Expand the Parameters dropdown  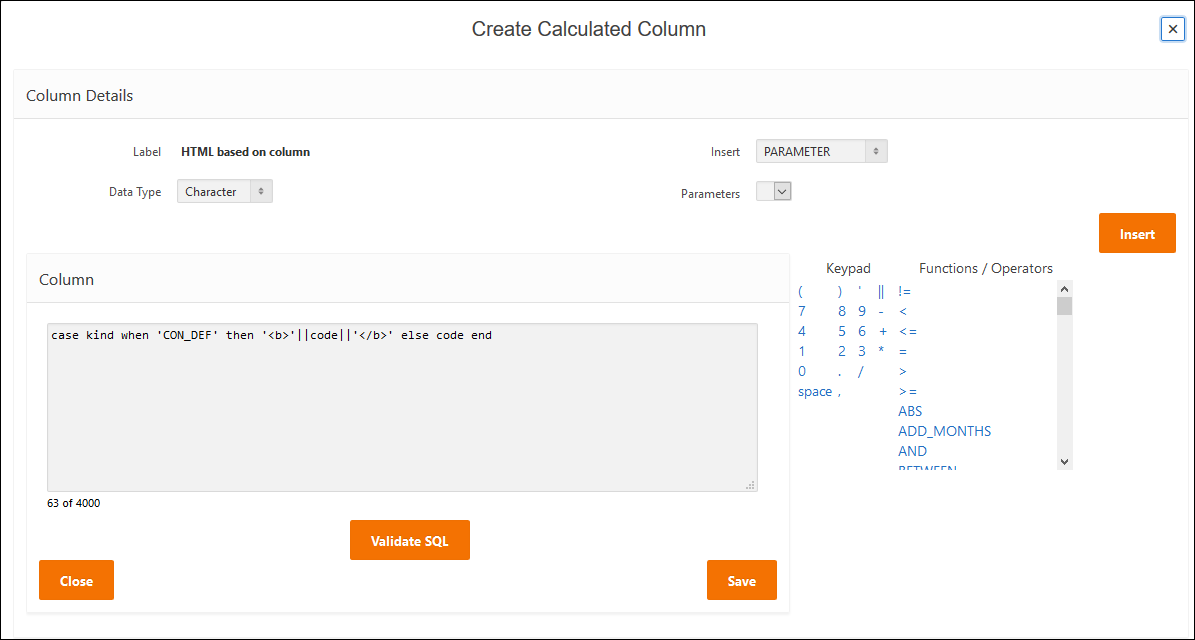click(x=782, y=191)
